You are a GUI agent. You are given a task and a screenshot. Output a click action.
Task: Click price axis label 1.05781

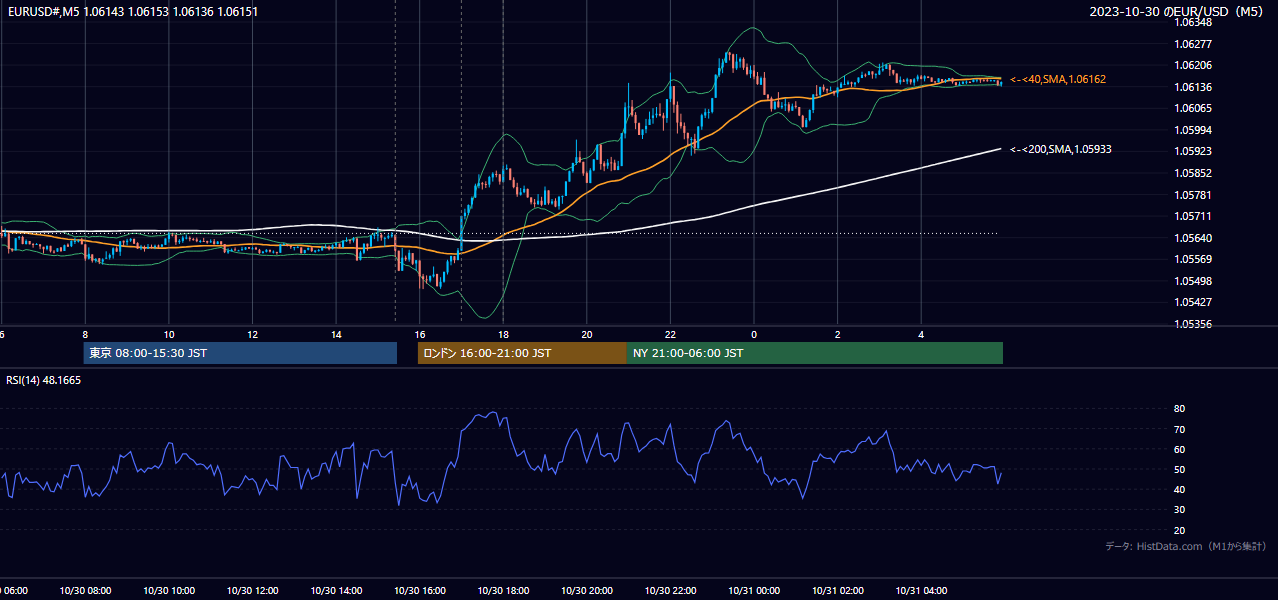click(x=1192, y=195)
